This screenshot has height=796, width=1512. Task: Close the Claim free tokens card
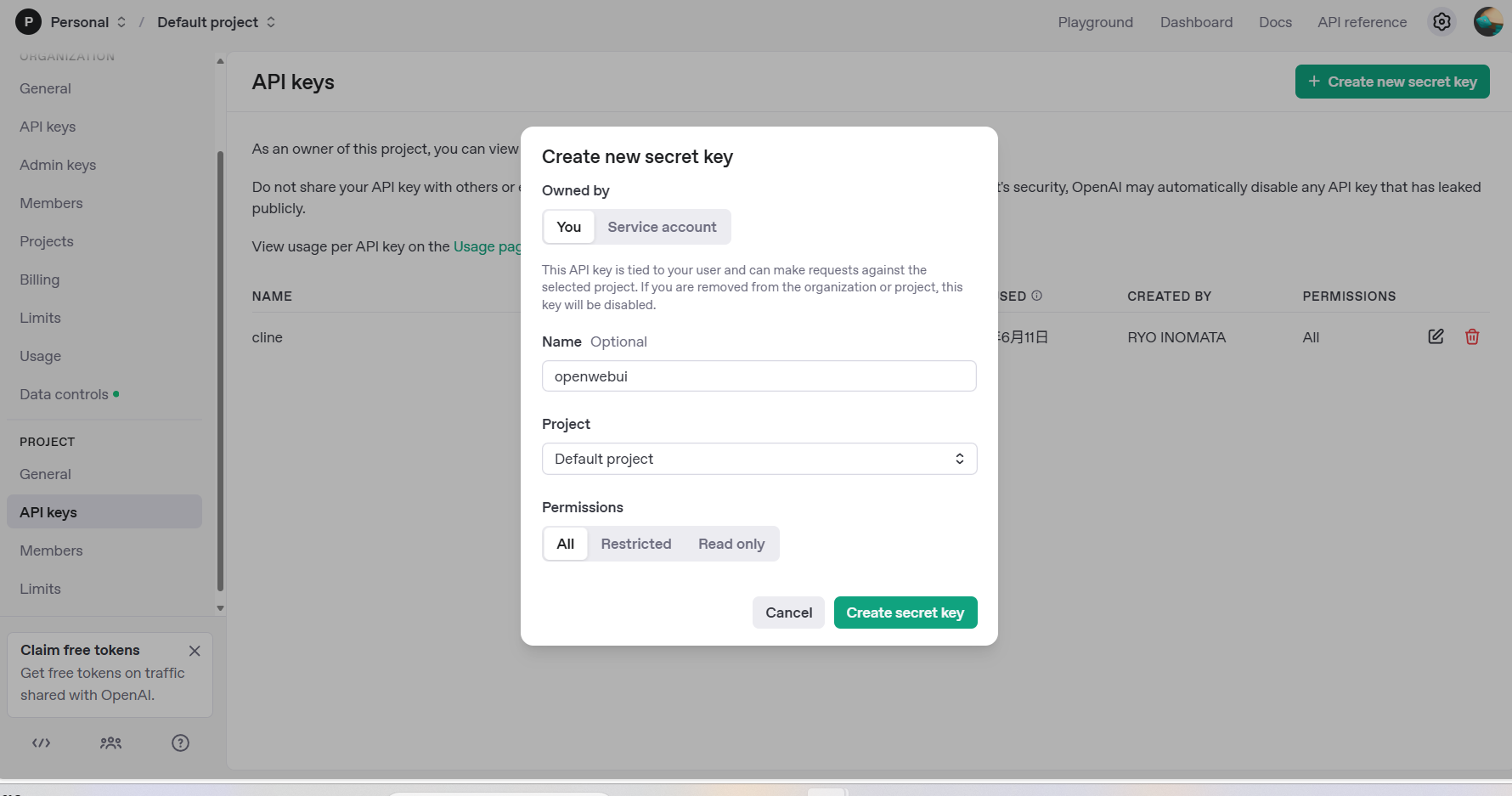click(x=195, y=651)
